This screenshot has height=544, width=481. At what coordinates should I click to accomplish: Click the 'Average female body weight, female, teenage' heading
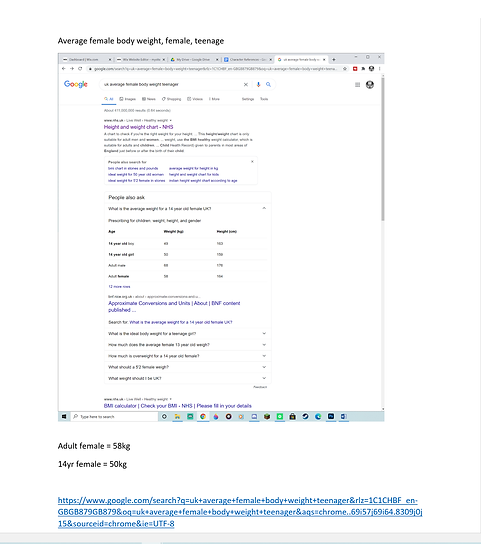141,41
